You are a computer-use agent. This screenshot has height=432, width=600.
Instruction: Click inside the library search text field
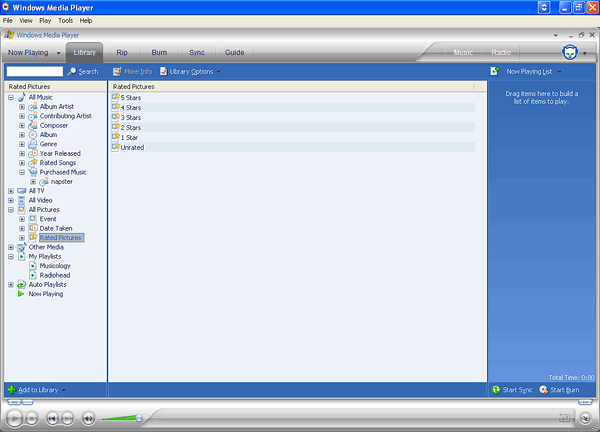[x=34, y=72]
